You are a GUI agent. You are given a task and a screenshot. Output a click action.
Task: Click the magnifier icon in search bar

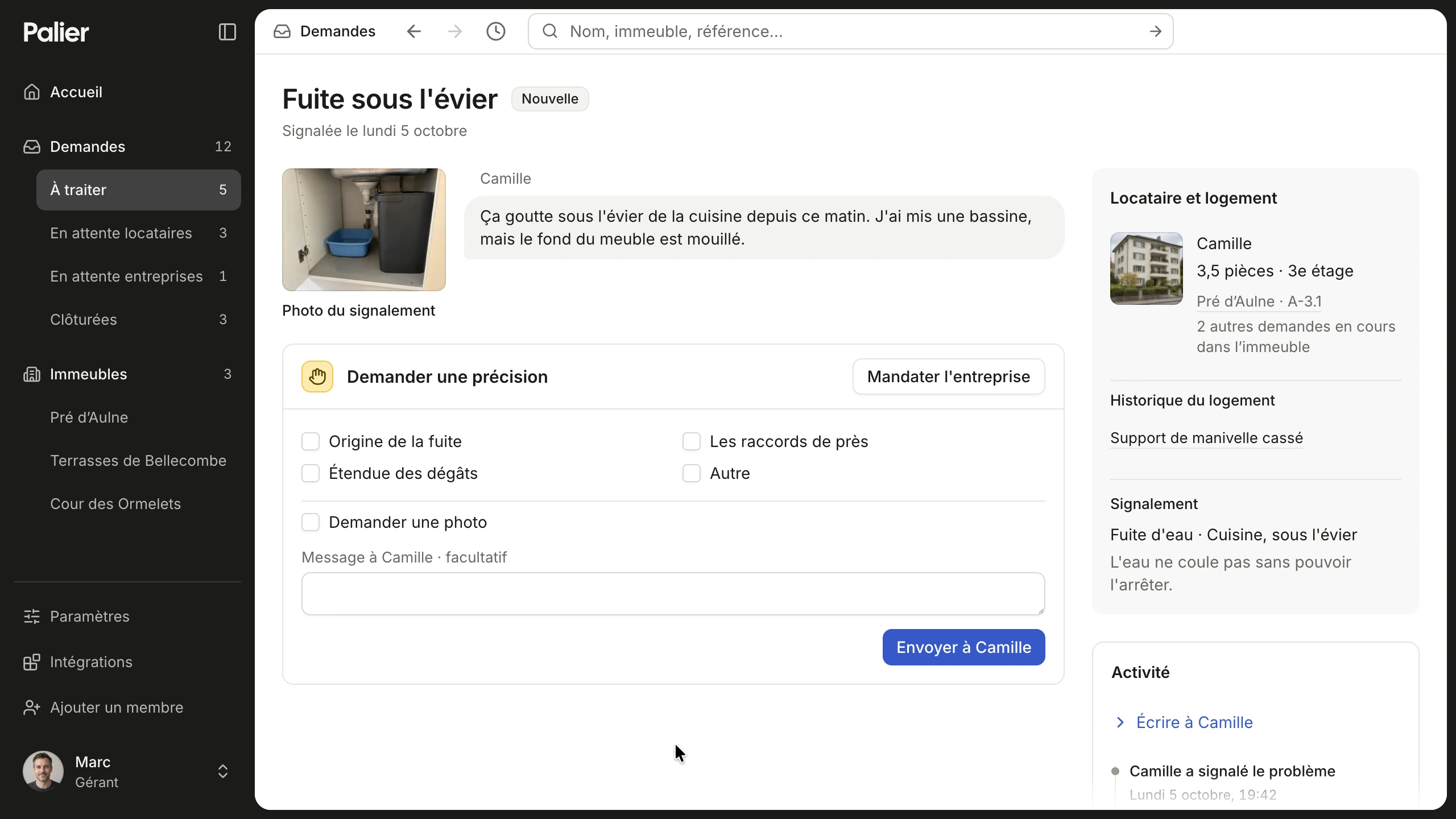pos(550,31)
